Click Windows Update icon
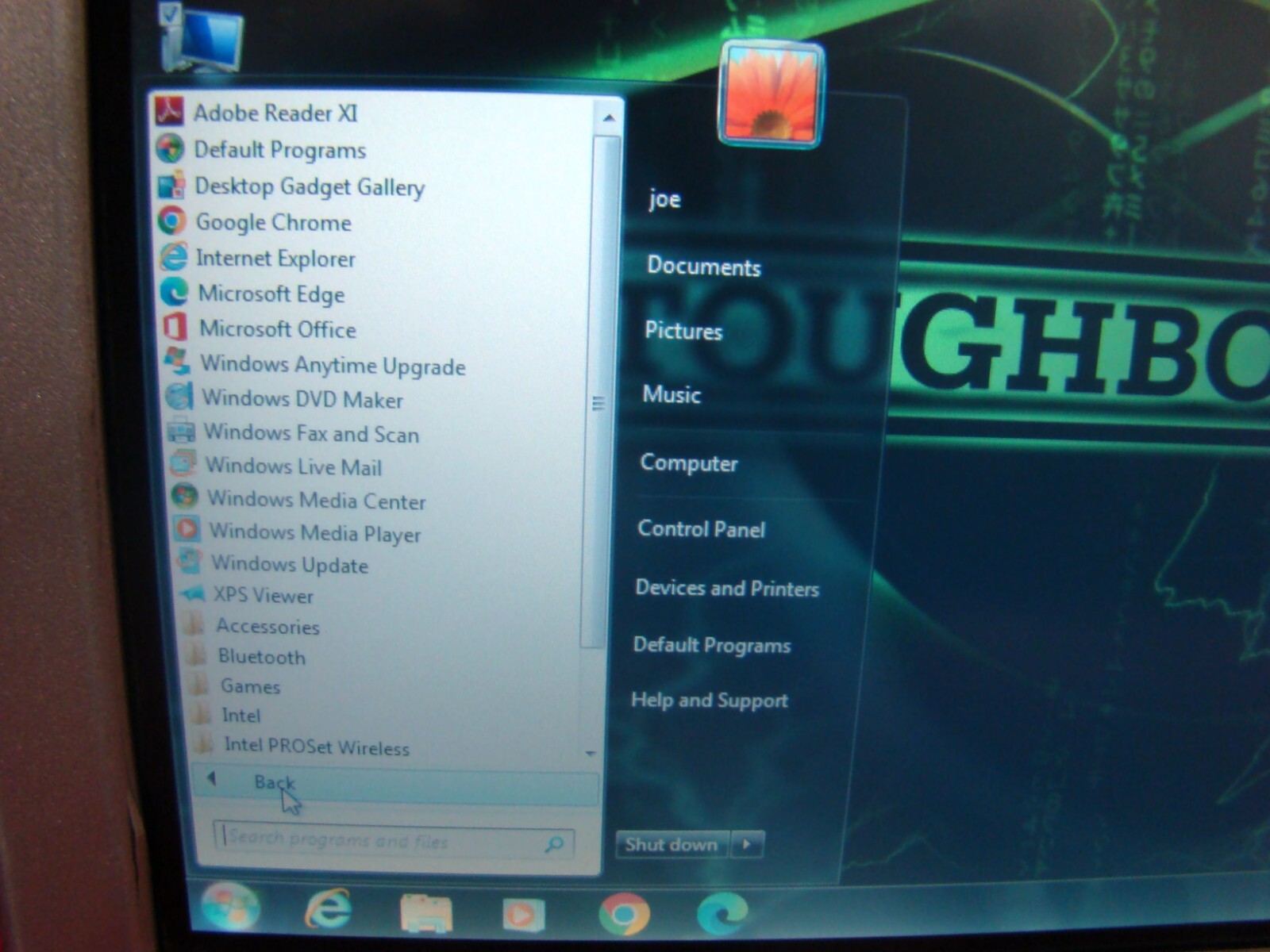This screenshot has width=1270, height=952. (x=189, y=561)
